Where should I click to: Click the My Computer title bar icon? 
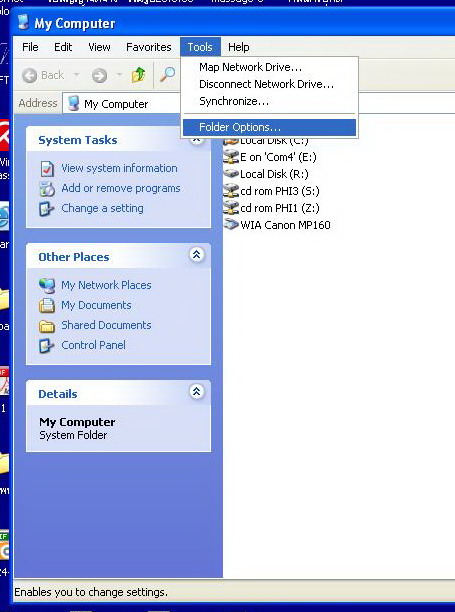point(23,23)
